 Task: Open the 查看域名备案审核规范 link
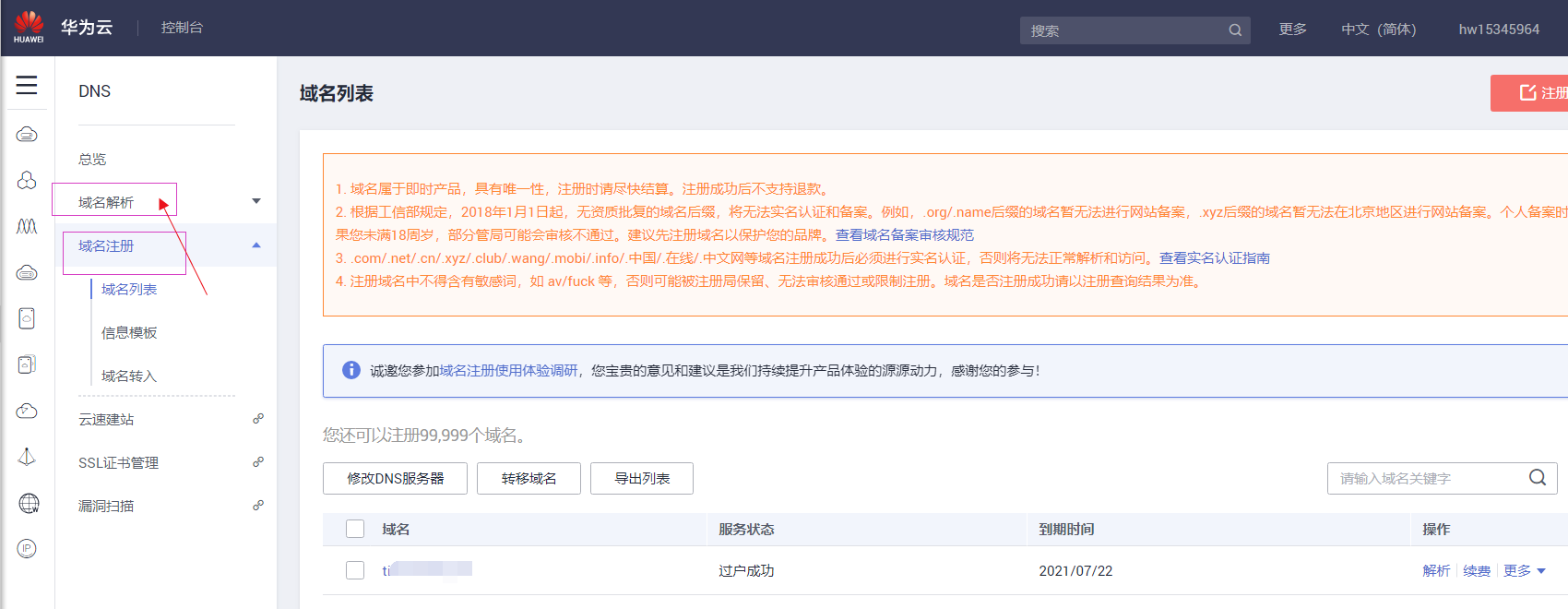(905, 234)
